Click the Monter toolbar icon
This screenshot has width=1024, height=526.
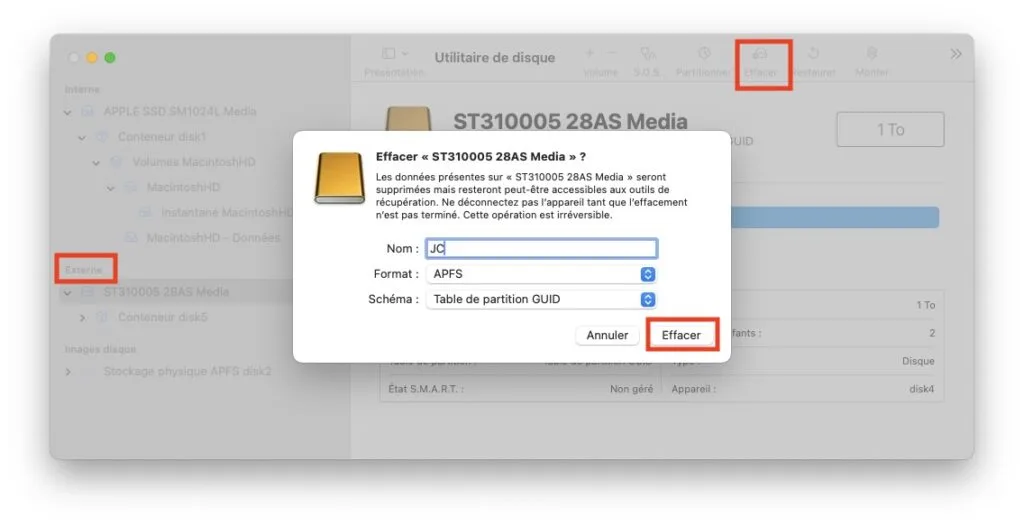[872, 54]
